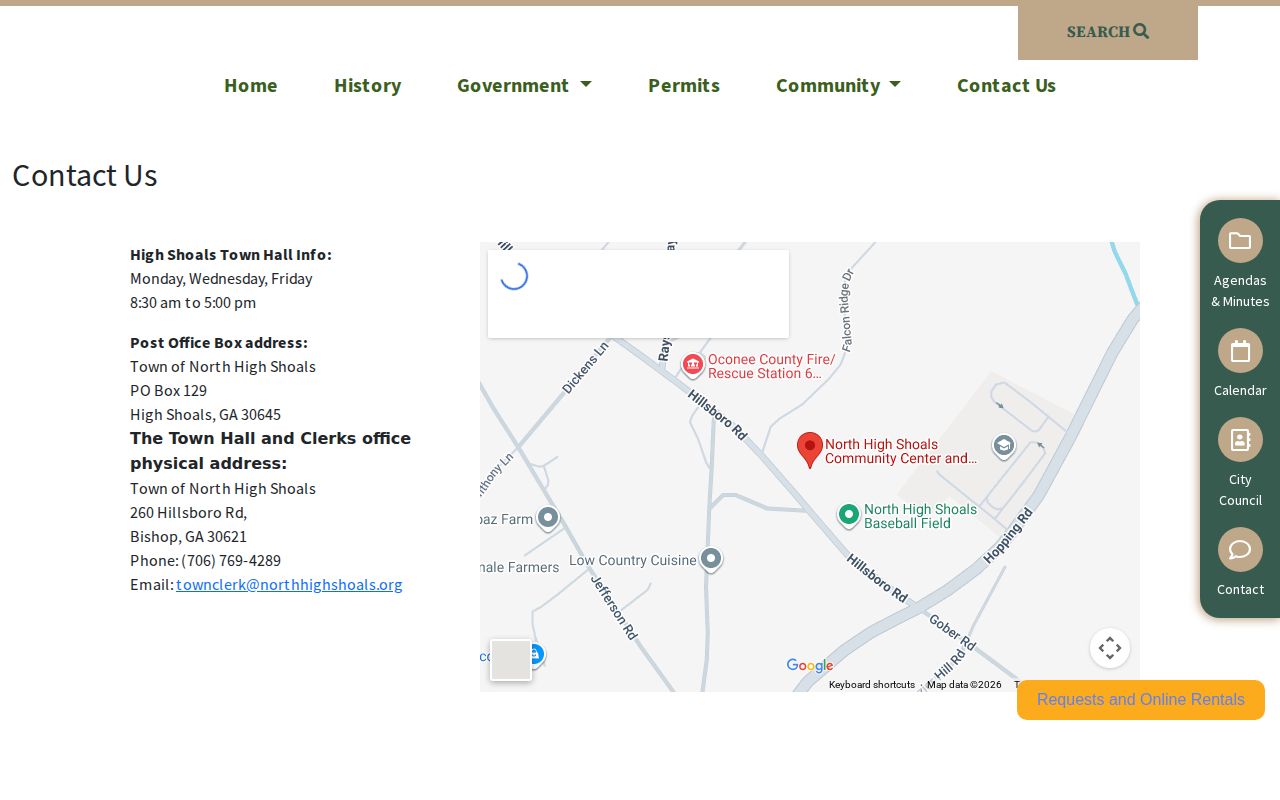The height and width of the screenshot is (800, 1280).
Task: Expand the Government dropdown menu
Action: point(524,85)
